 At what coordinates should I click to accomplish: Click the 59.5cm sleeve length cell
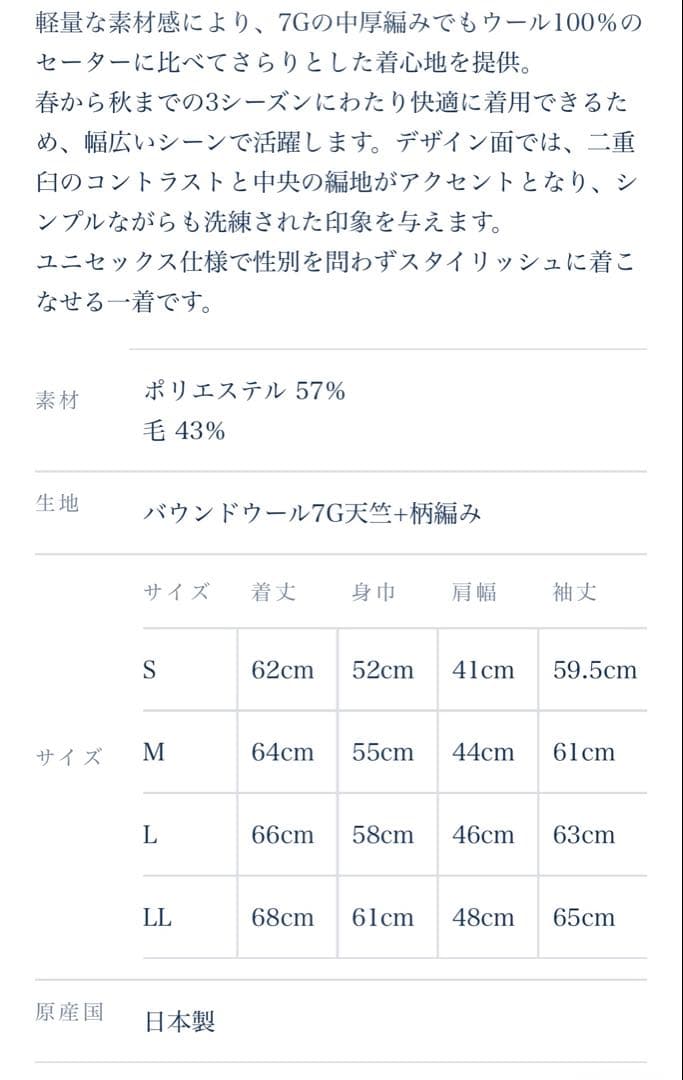pyautogui.click(x=594, y=670)
